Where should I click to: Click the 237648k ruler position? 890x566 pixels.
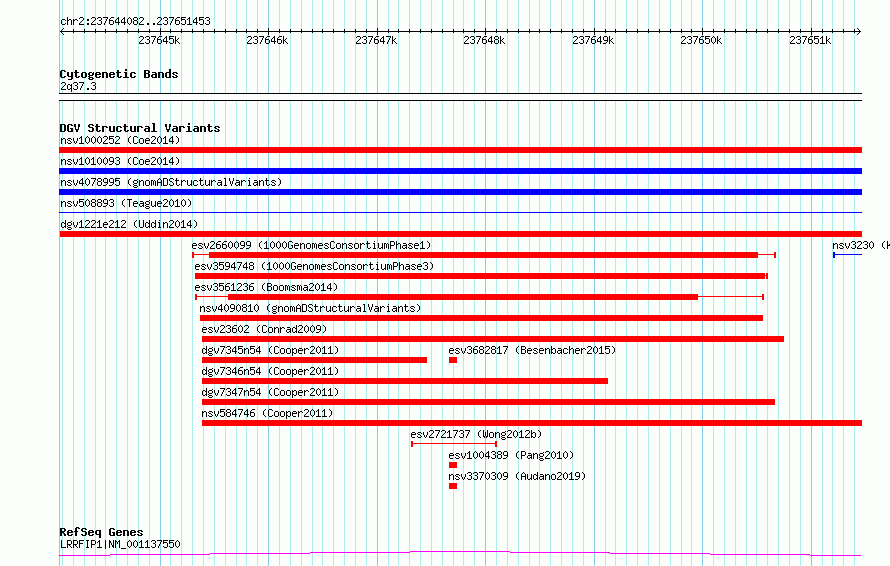click(x=484, y=40)
